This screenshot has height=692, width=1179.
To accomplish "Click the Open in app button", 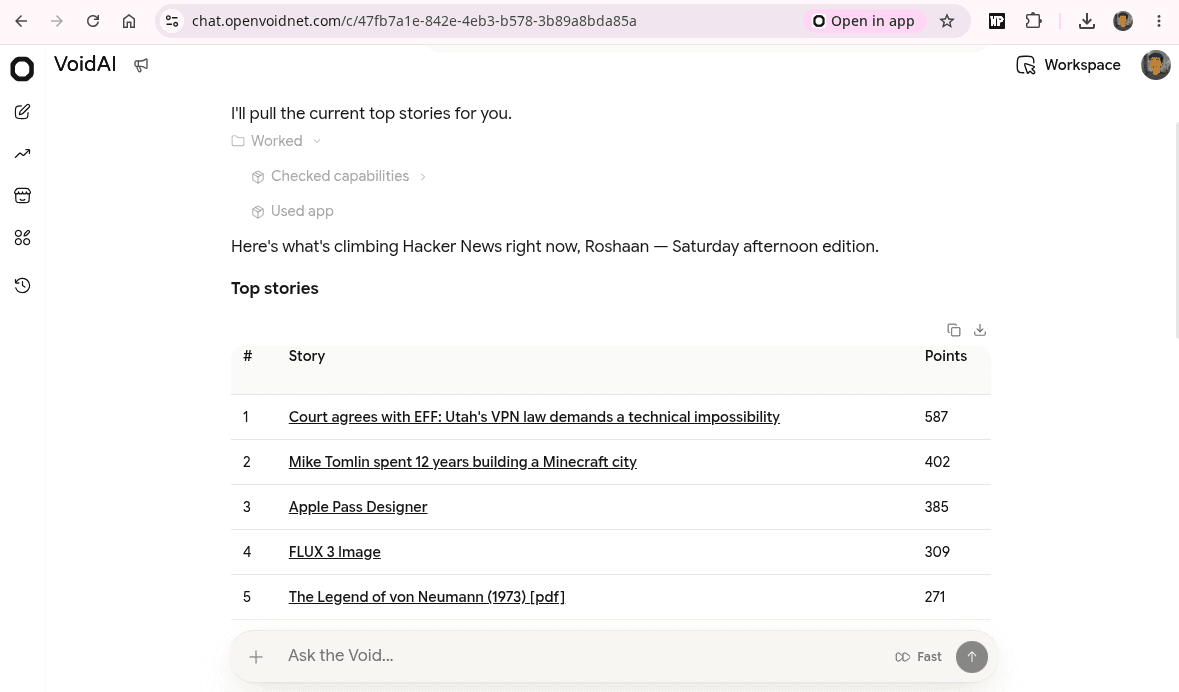I will coord(864,21).
